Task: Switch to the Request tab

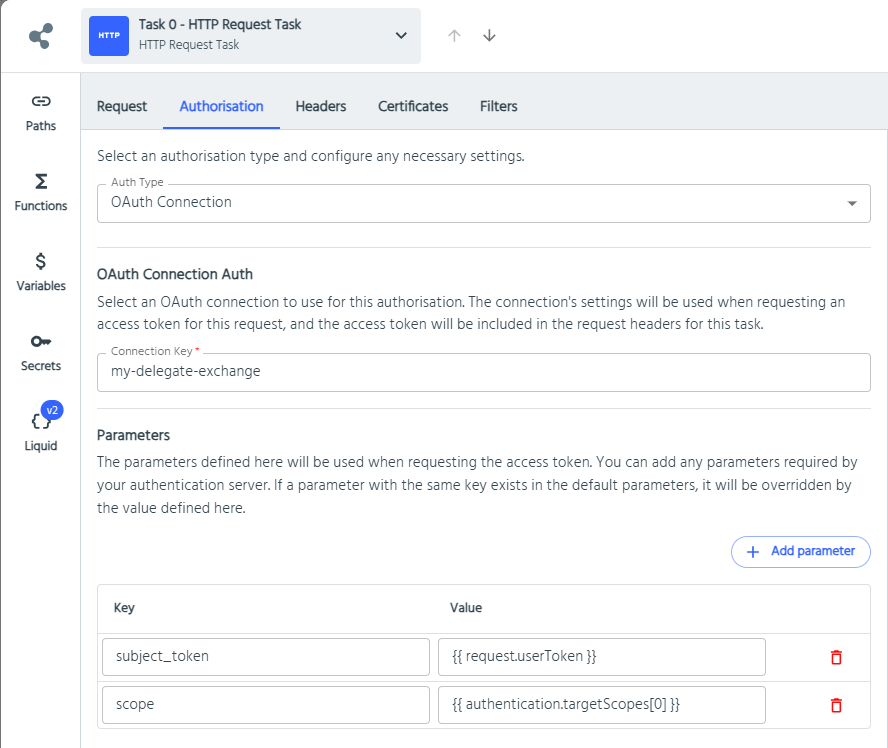Action: coord(122,106)
